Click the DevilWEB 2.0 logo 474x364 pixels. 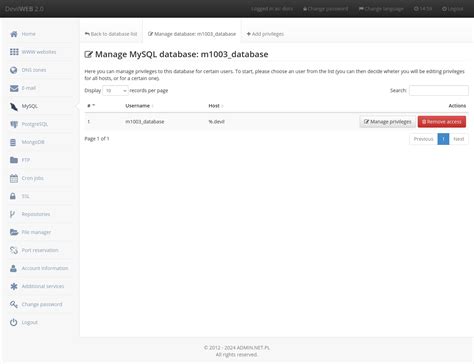[x=24, y=9]
